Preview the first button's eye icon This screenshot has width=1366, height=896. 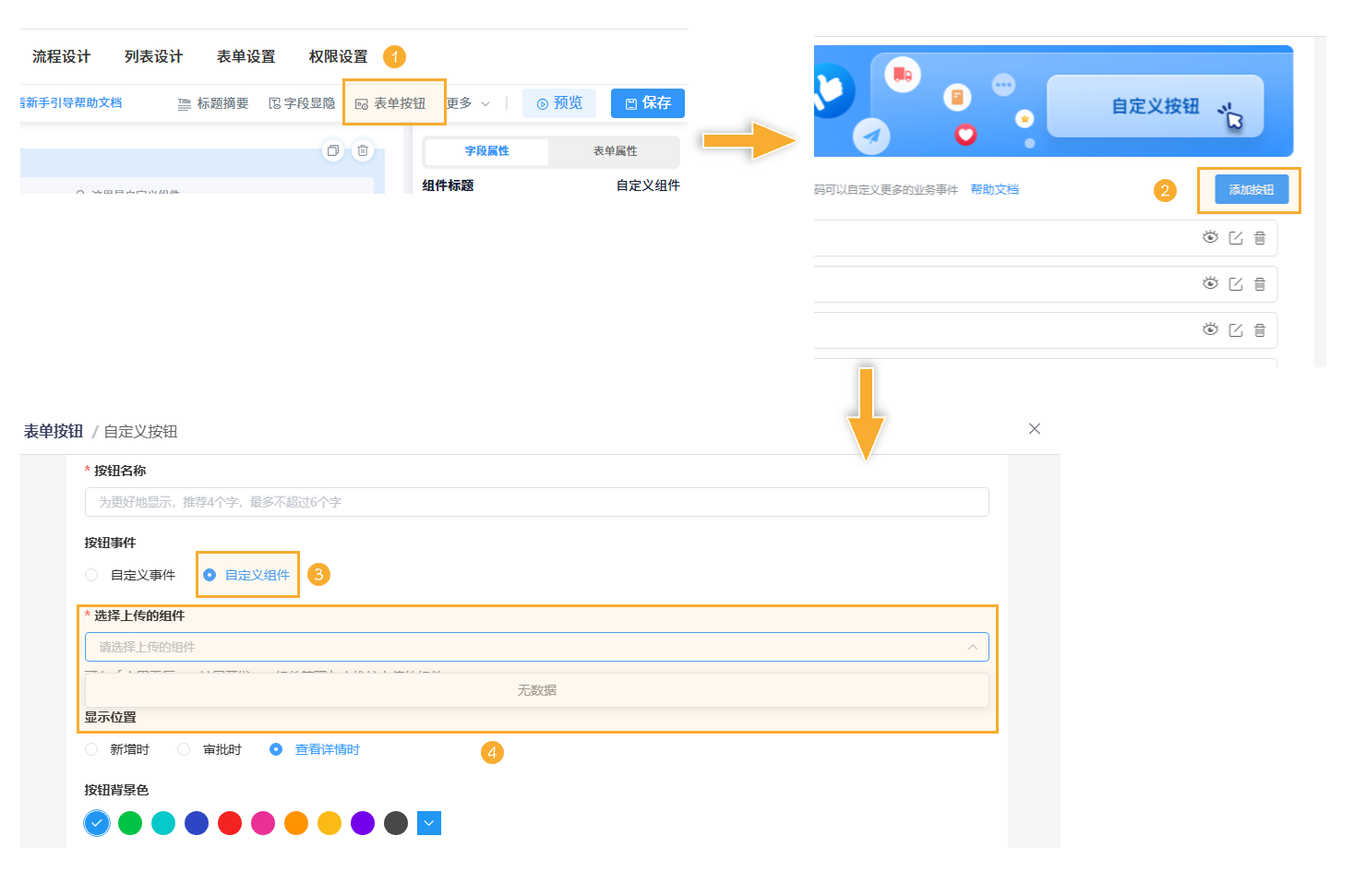coord(1210,237)
